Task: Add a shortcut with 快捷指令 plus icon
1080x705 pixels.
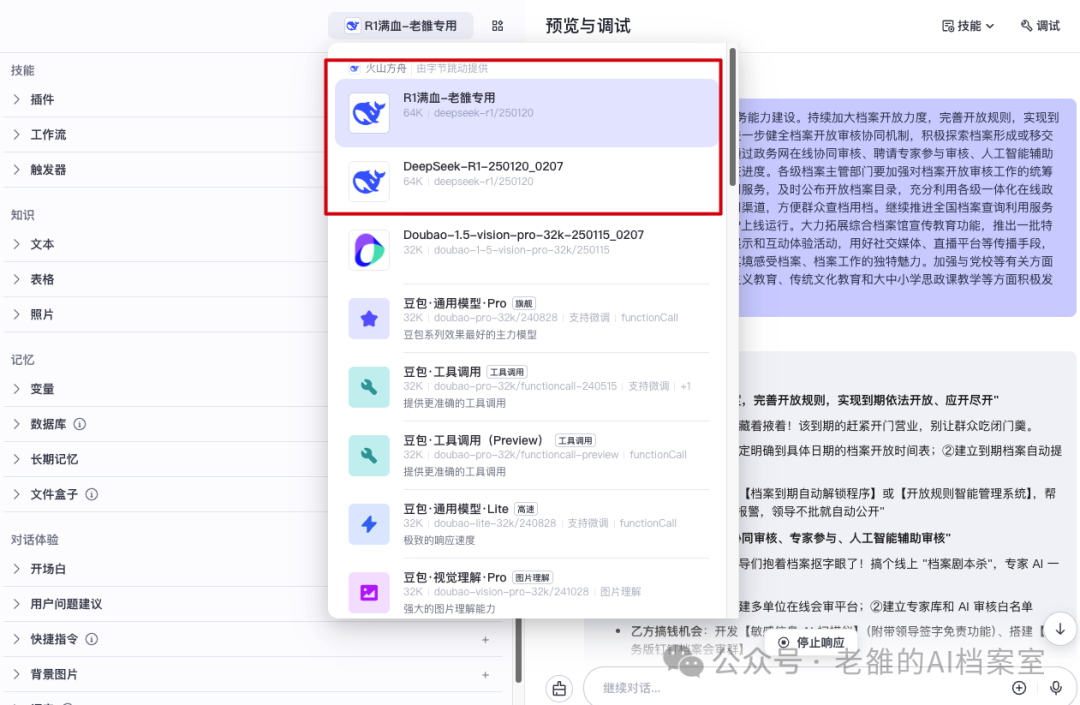Action: (486, 640)
